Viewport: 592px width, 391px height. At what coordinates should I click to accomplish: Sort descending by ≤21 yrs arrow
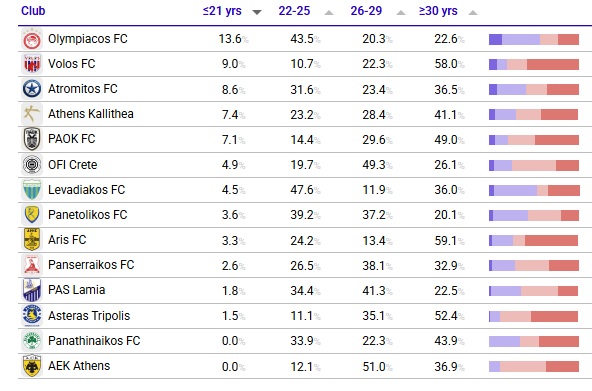[x=257, y=12]
